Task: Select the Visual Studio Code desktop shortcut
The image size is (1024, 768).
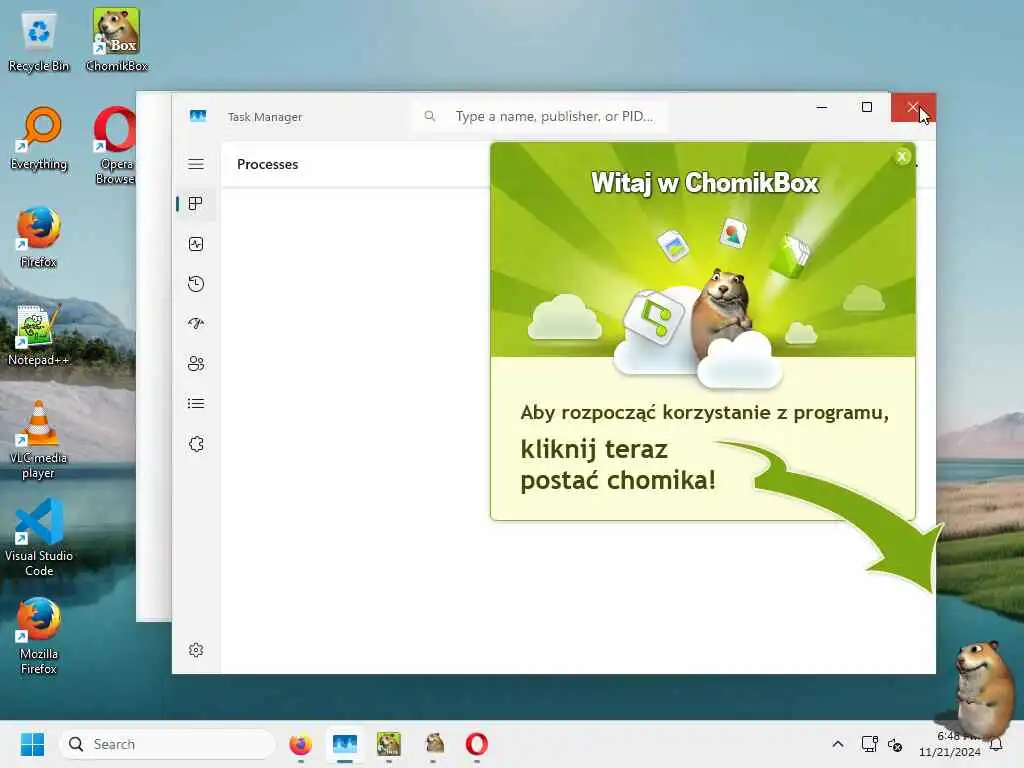Action: pos(39,537)
